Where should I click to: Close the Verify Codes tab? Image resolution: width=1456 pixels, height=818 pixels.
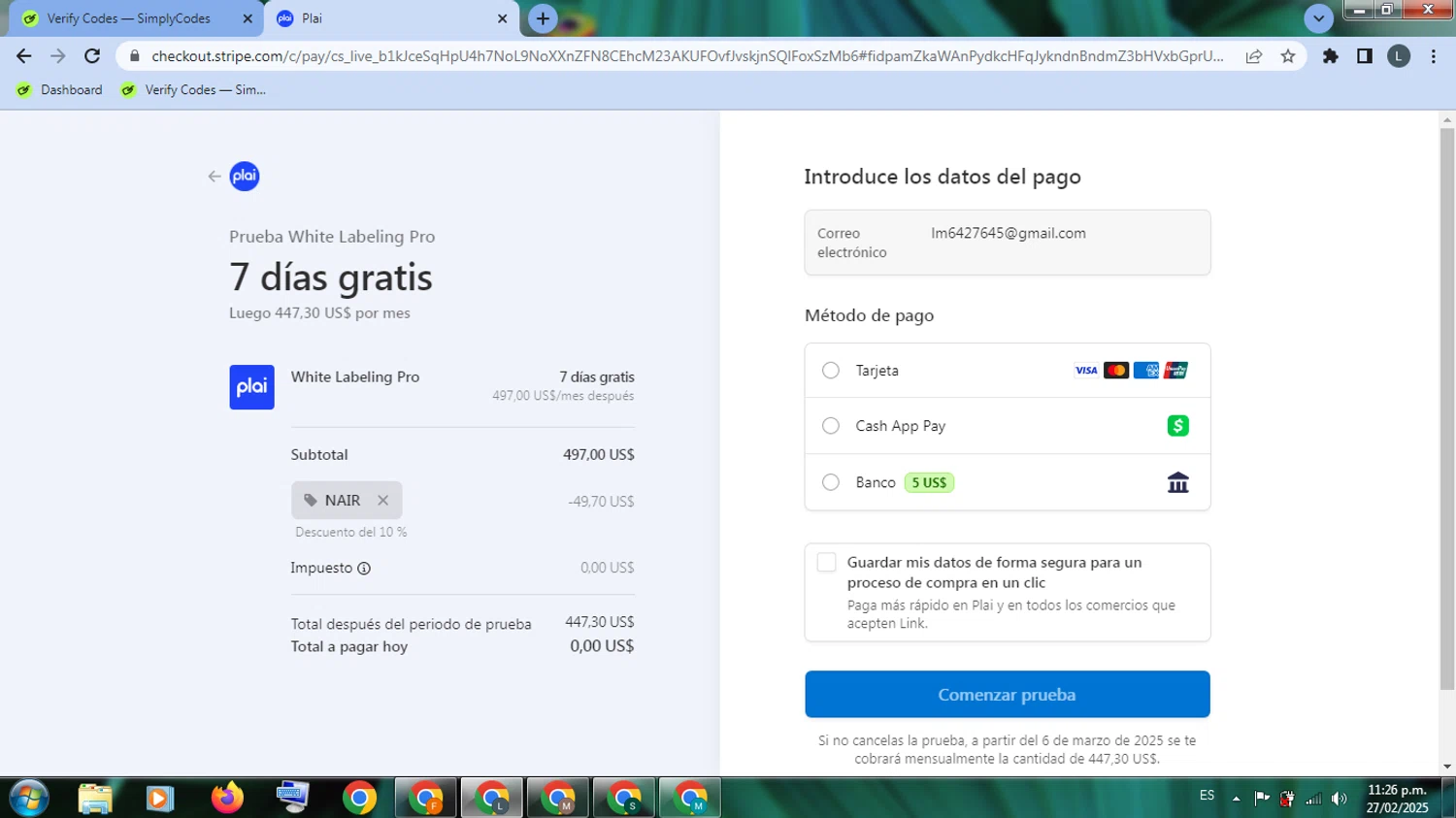(x=248, y=18)
